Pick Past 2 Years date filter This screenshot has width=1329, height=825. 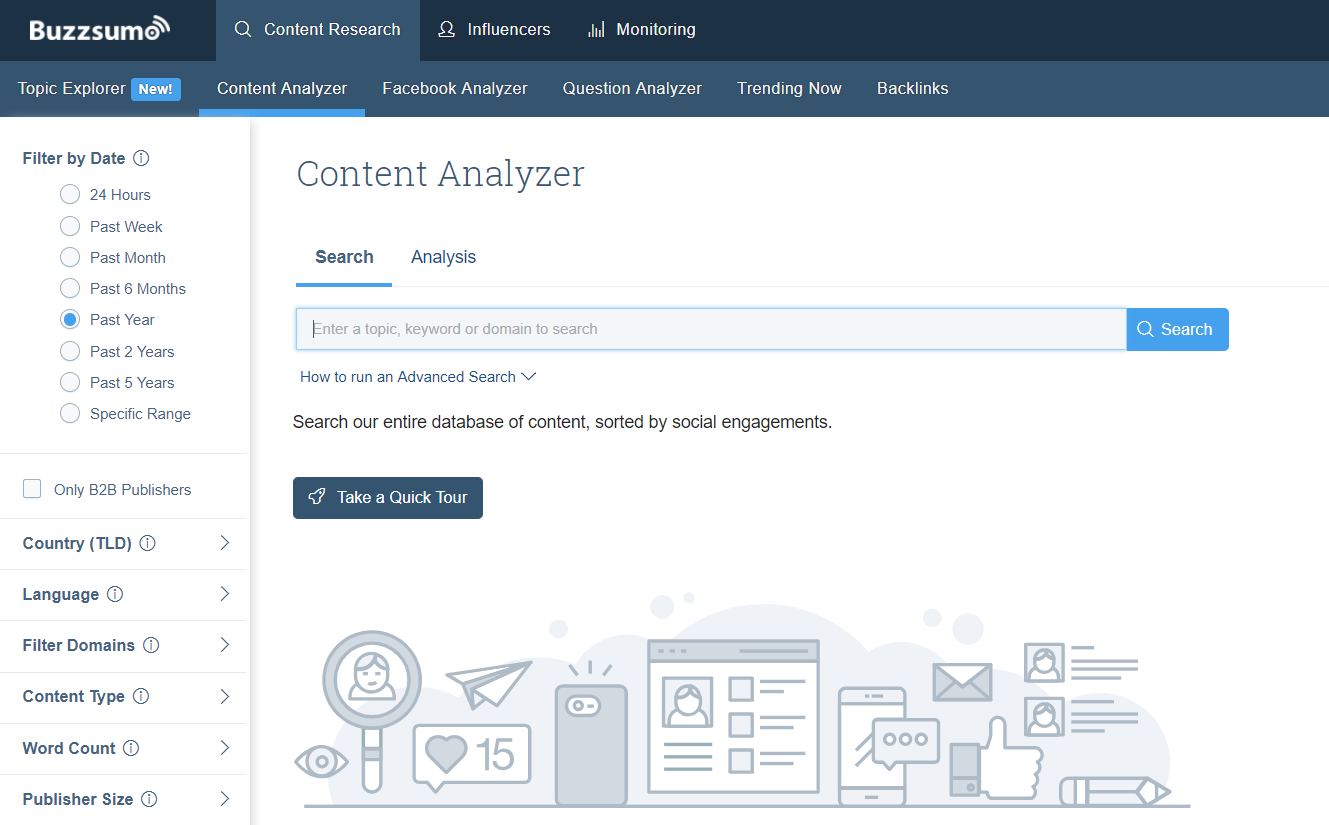click(x=70, y=351)
